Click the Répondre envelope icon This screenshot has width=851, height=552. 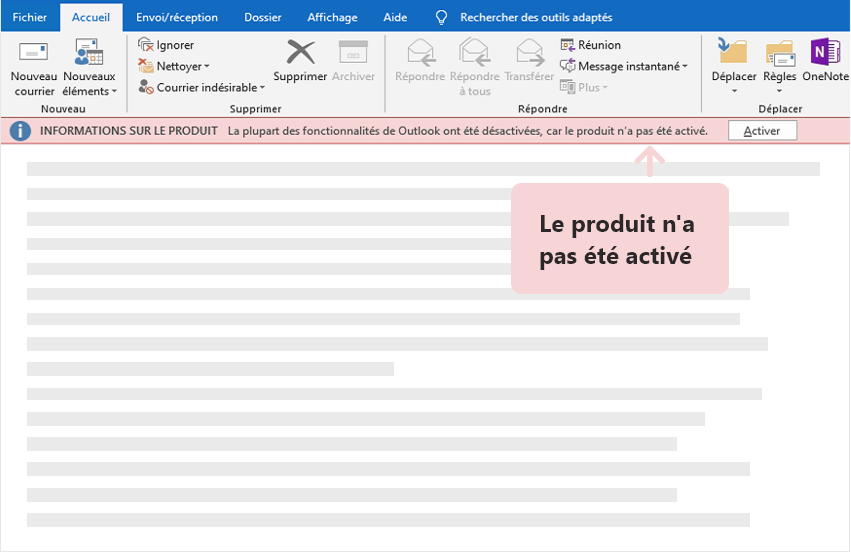[x=420, y=52]
